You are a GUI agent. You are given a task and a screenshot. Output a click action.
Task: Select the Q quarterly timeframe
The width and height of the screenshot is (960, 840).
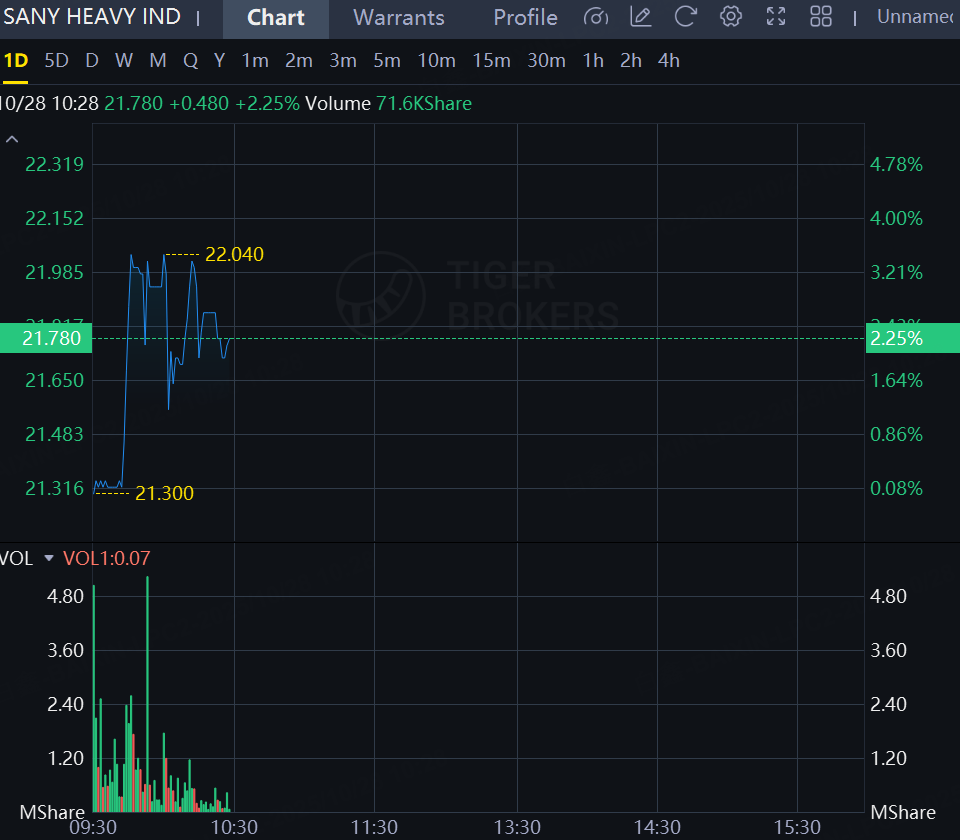(190, 61)
